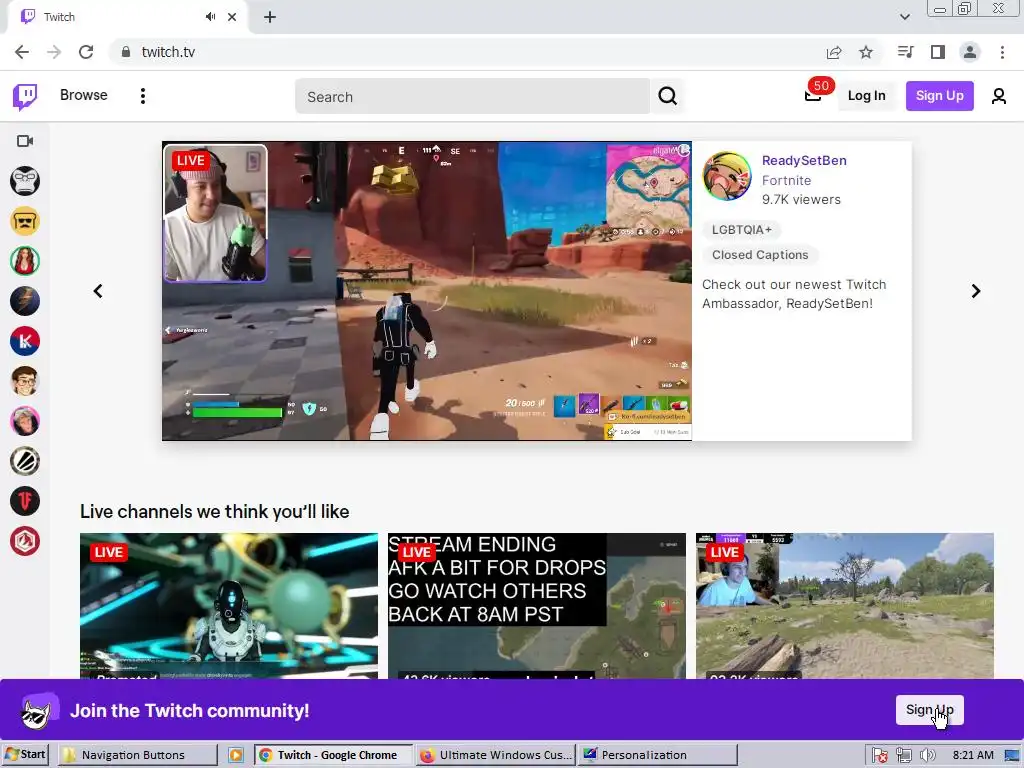The width and height of the screenshot is (1024, 768).
Task: Go forward in Chrome
Action: [54, 52]
